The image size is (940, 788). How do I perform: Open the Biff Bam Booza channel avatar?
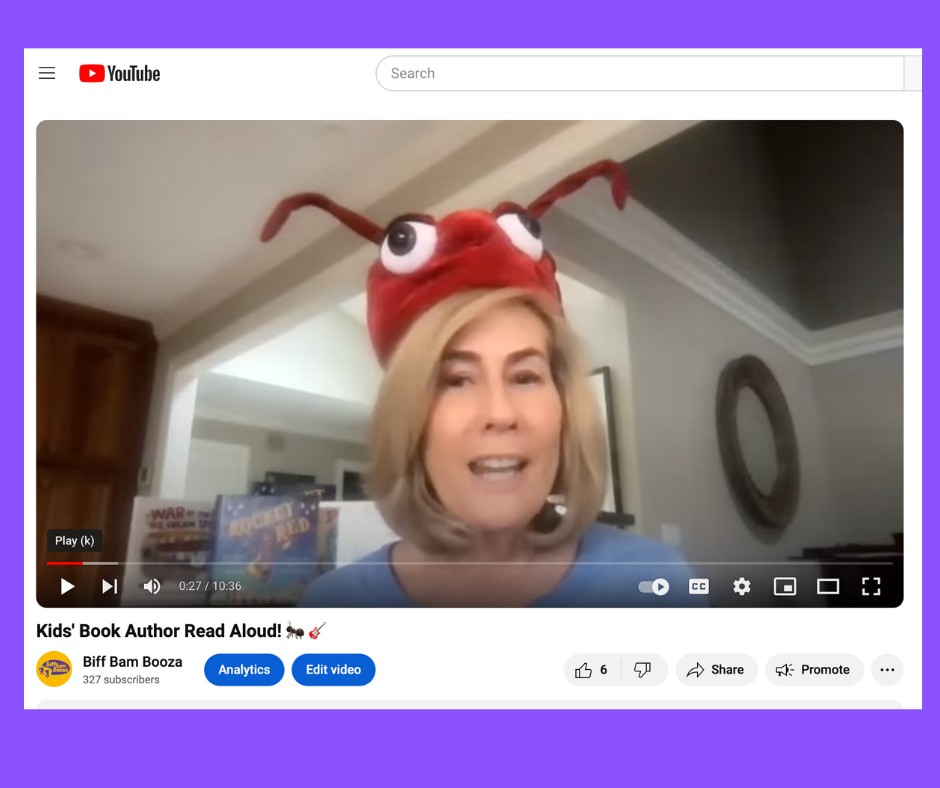54,669
